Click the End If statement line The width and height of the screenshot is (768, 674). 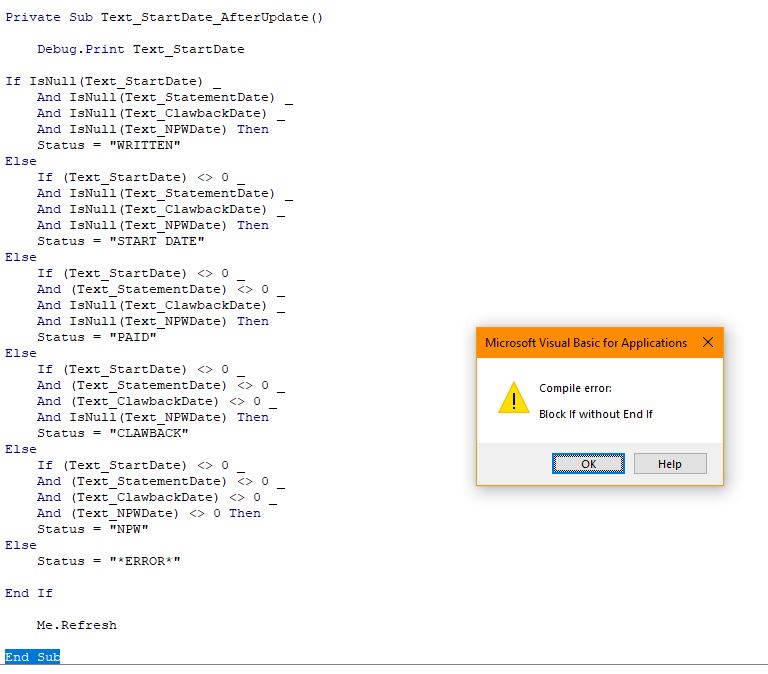pos(29,593)
